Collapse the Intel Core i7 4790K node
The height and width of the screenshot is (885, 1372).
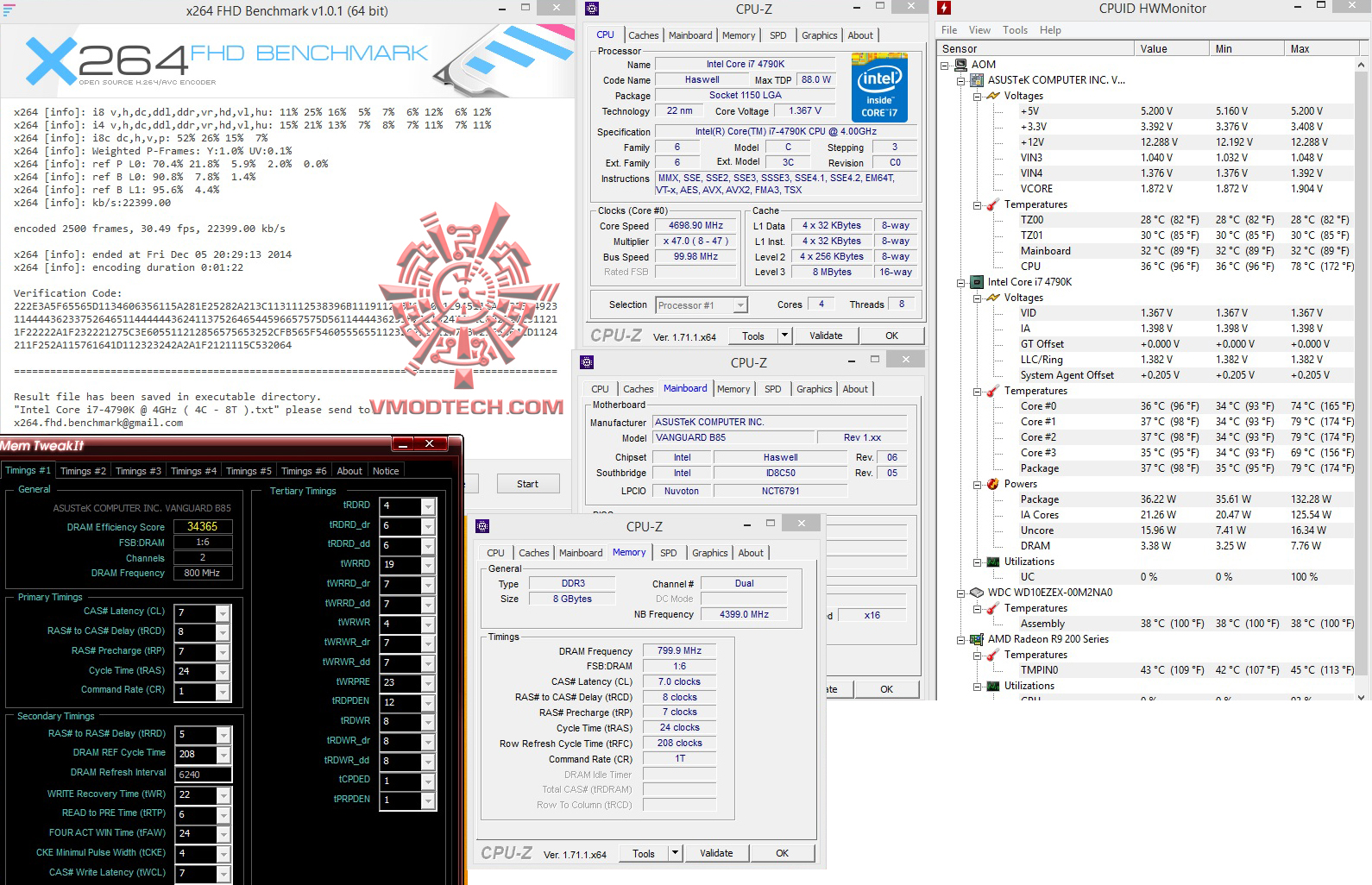(x=961, y=282)
